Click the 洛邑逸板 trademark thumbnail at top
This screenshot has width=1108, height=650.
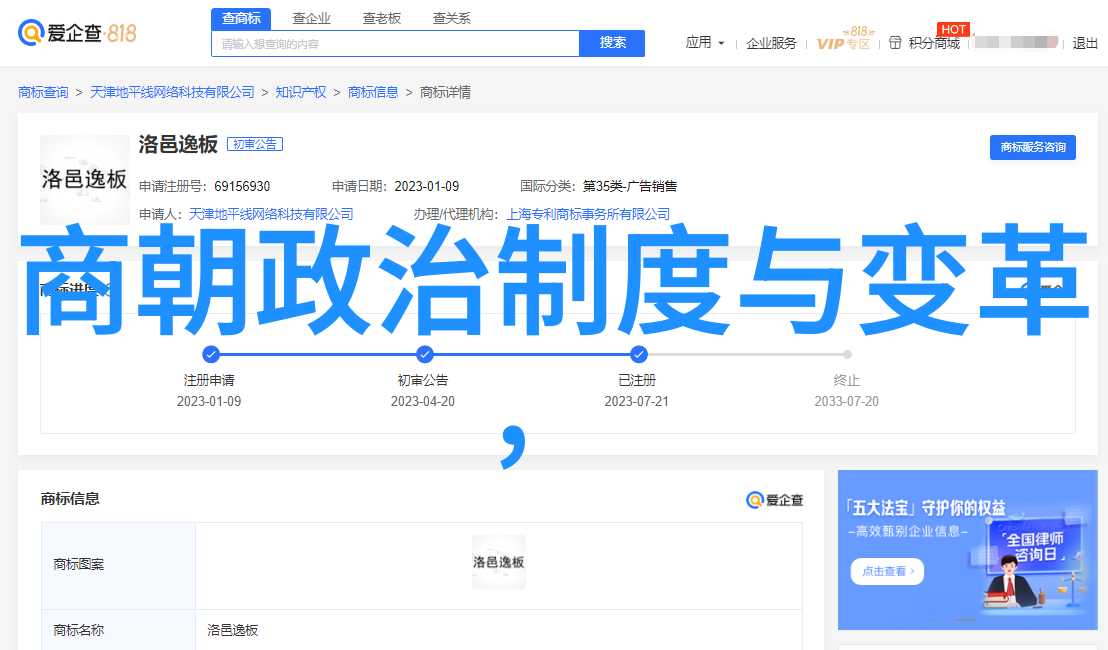[85, 180]
